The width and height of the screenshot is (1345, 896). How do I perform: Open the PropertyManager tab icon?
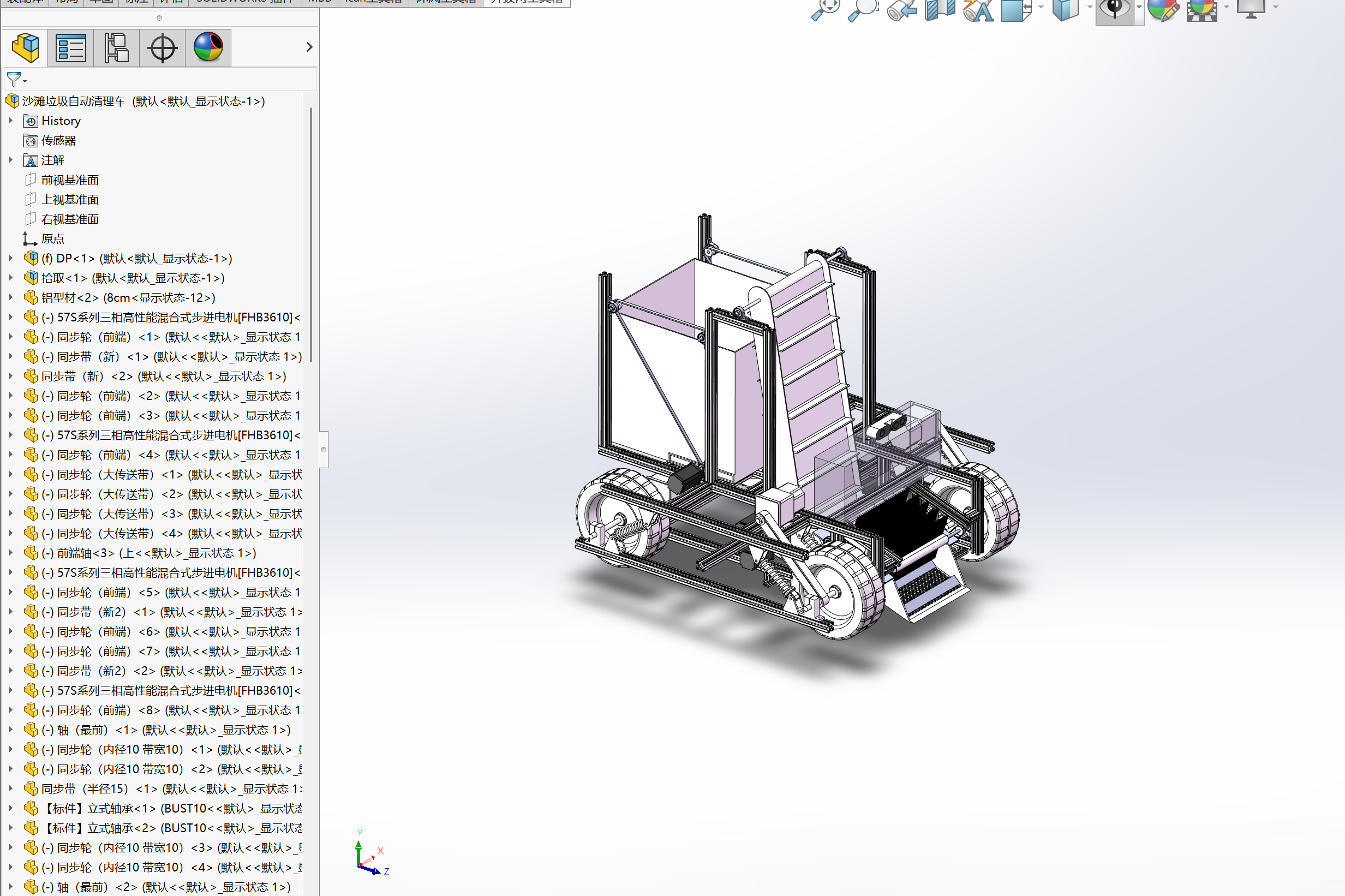coord(71,48)
